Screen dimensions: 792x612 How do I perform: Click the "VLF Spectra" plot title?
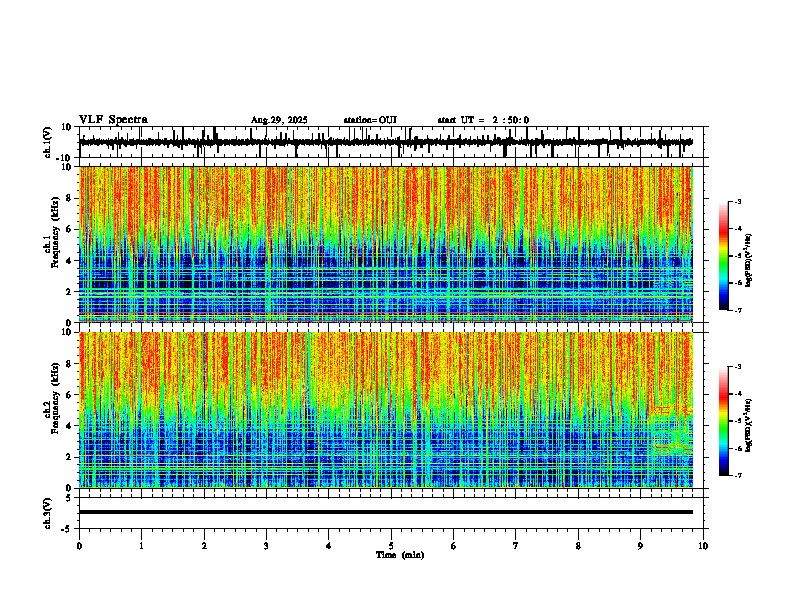[x=113, y=120]
